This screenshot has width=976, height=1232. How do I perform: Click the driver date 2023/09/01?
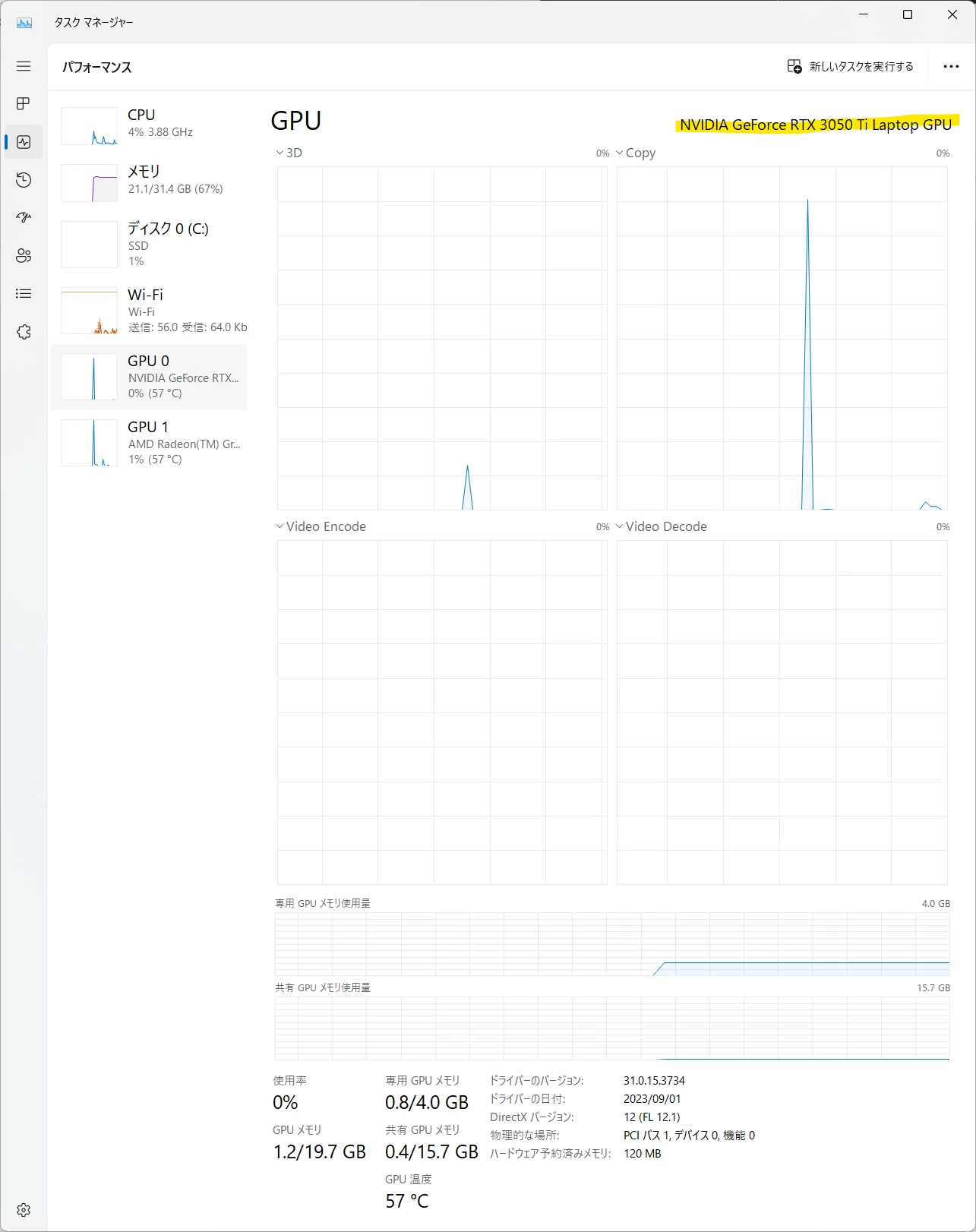coord(652,1098)
